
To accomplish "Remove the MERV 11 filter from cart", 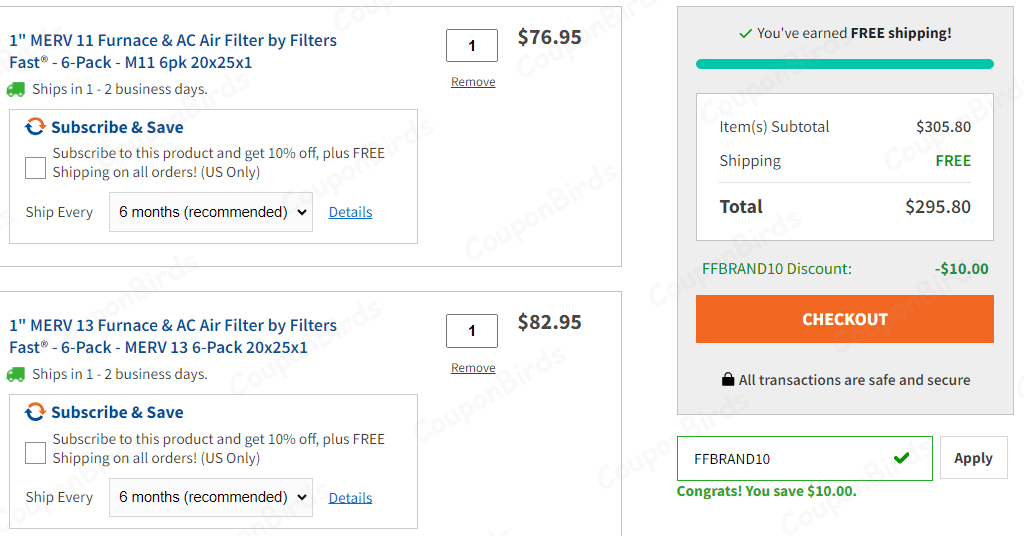I will coord(473,82).
